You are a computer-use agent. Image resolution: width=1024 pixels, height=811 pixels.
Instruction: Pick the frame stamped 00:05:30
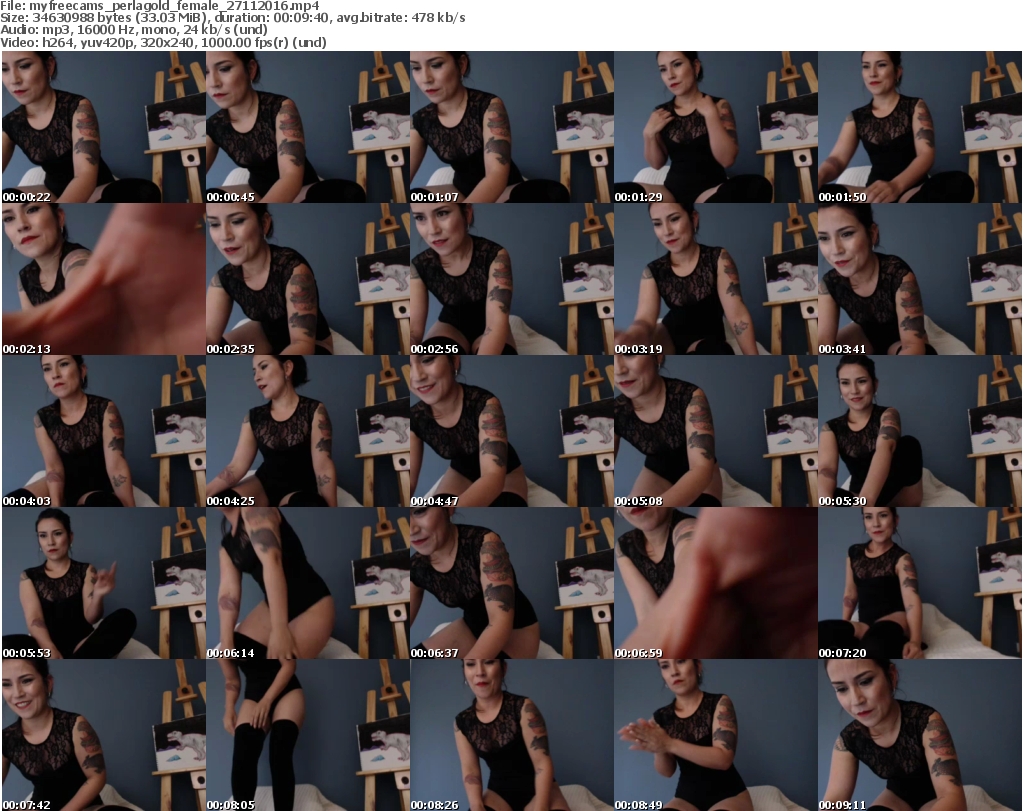tap(920, 432)
